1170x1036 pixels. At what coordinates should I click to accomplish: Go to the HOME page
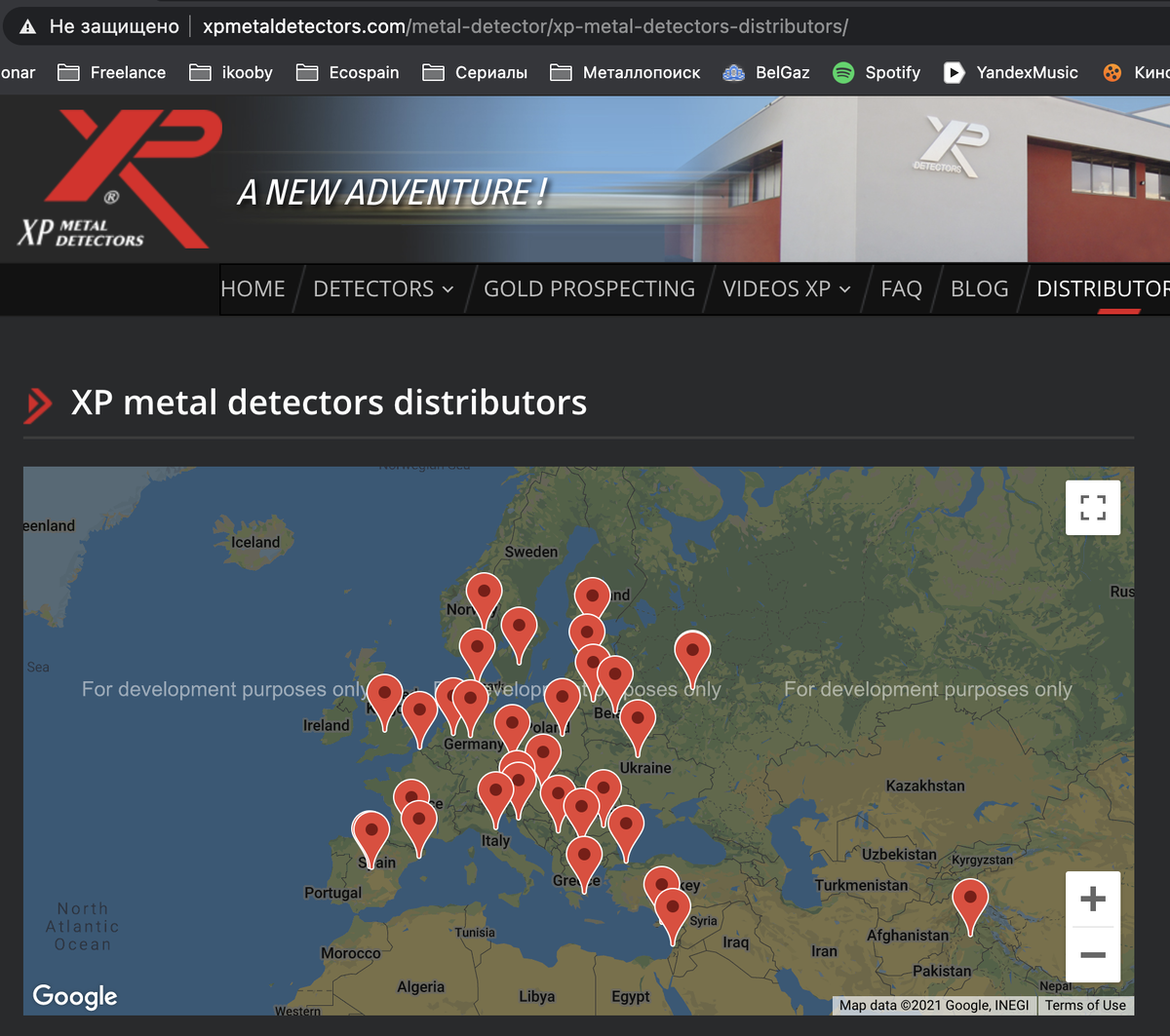point(253,289)
